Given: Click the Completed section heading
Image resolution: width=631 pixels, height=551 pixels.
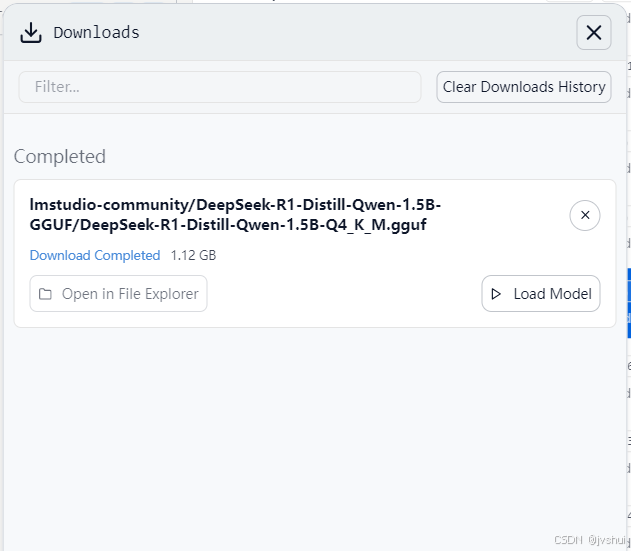Looking at the screenshot, I should tap(60, 157).
